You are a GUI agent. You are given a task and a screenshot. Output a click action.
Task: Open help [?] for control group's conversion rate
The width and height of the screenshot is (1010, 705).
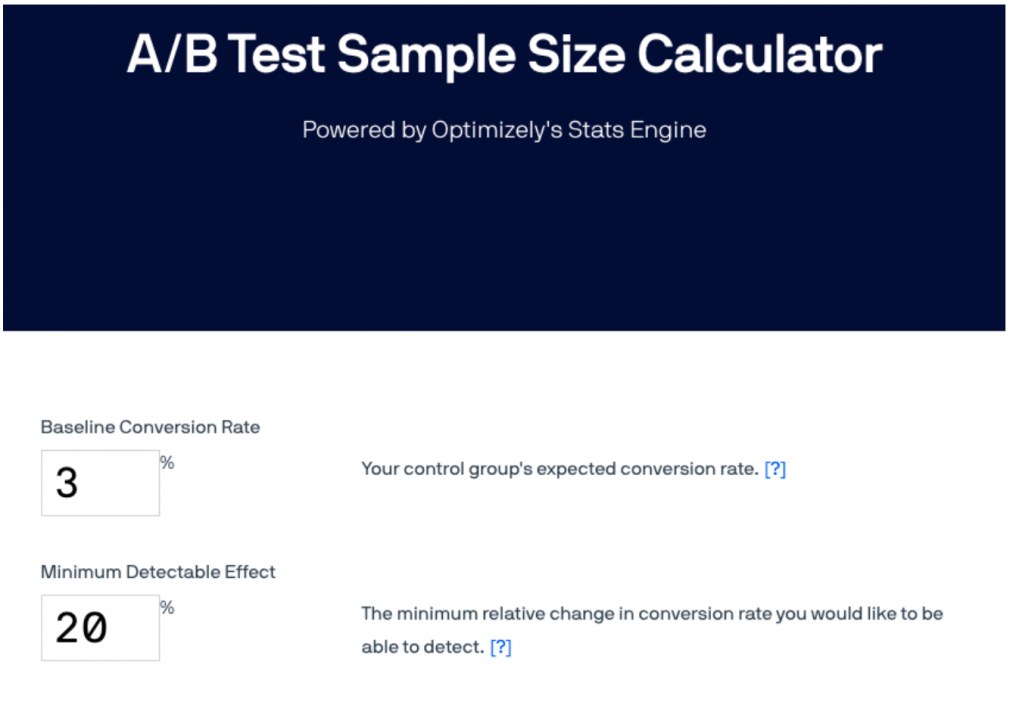point(775,469)
